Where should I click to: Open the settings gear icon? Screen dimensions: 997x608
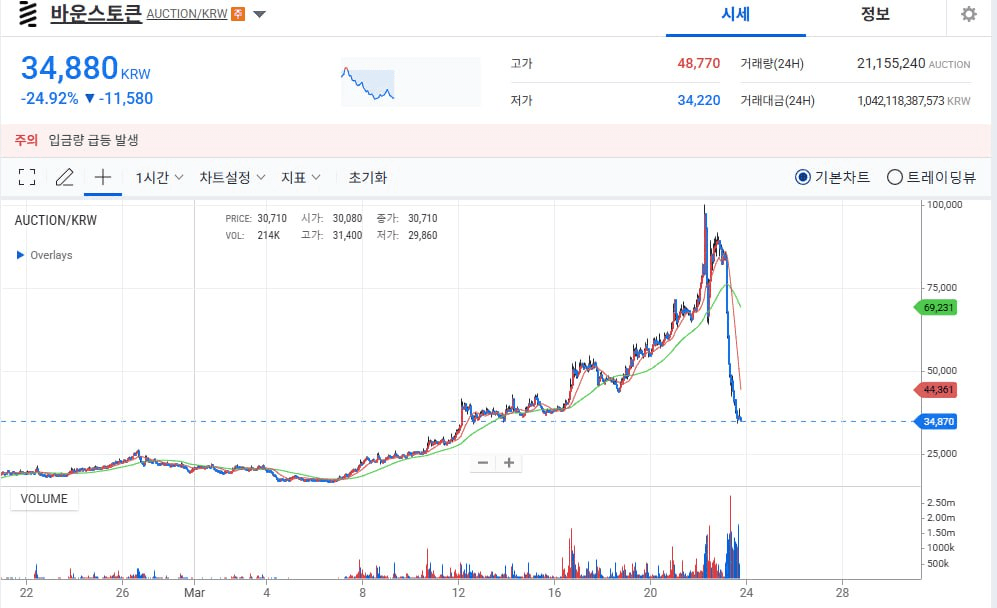(968, 14)
